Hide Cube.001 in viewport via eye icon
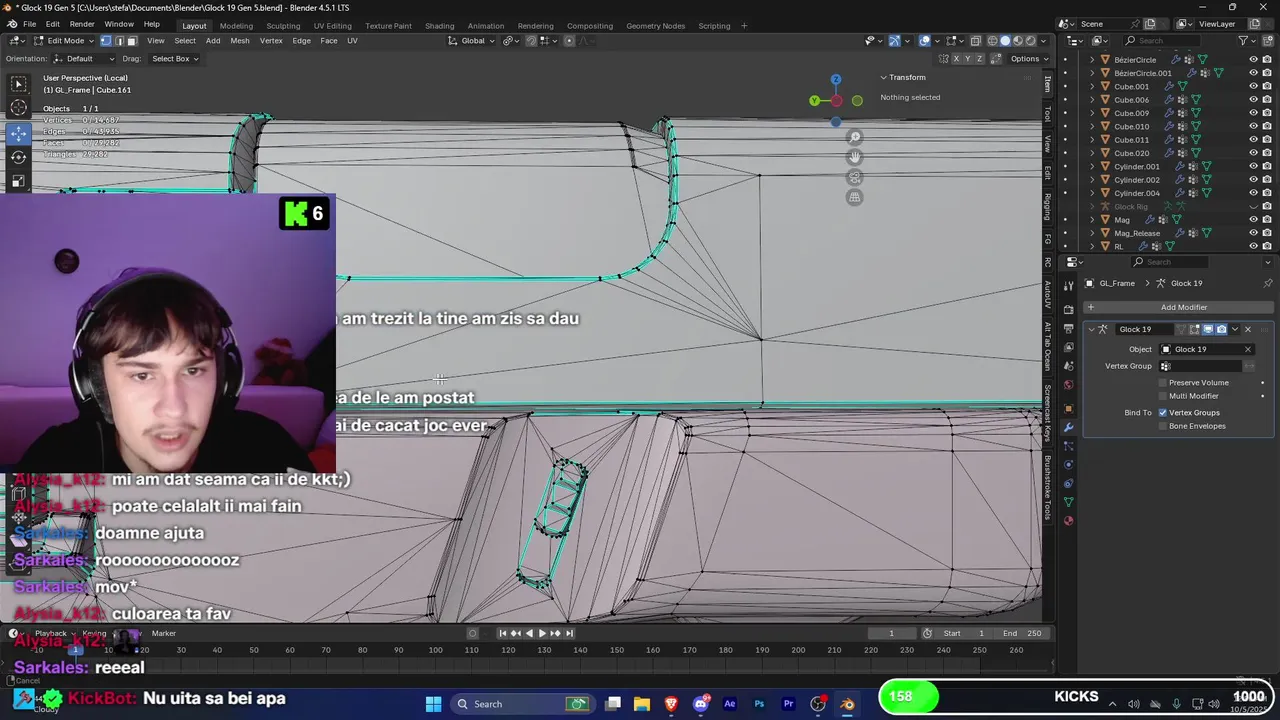Viewport: 1280px width, 720px height. click(x=1253, y=86)
